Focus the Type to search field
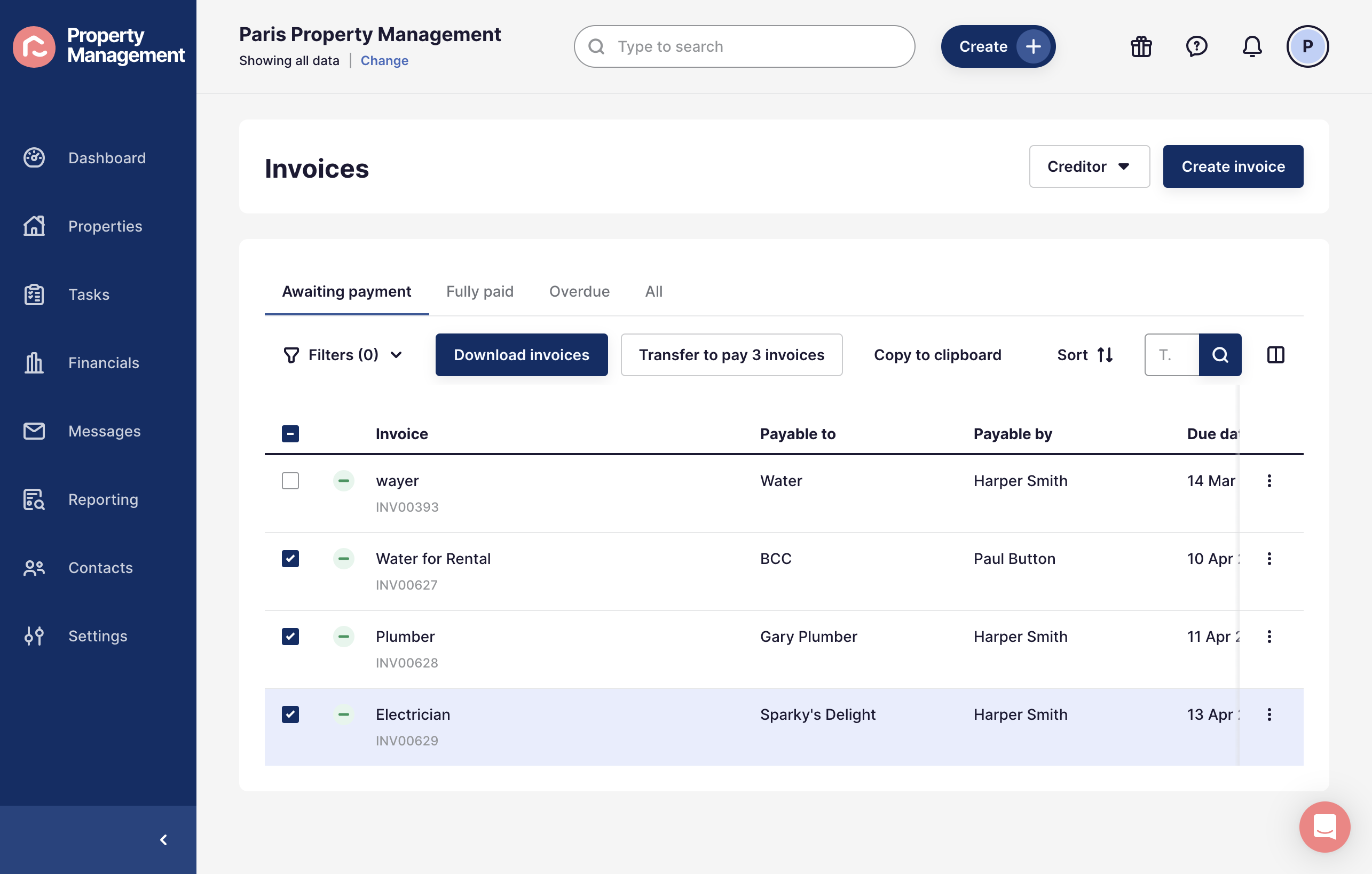This screenshot has height=874, width=1372. (744, 47)
